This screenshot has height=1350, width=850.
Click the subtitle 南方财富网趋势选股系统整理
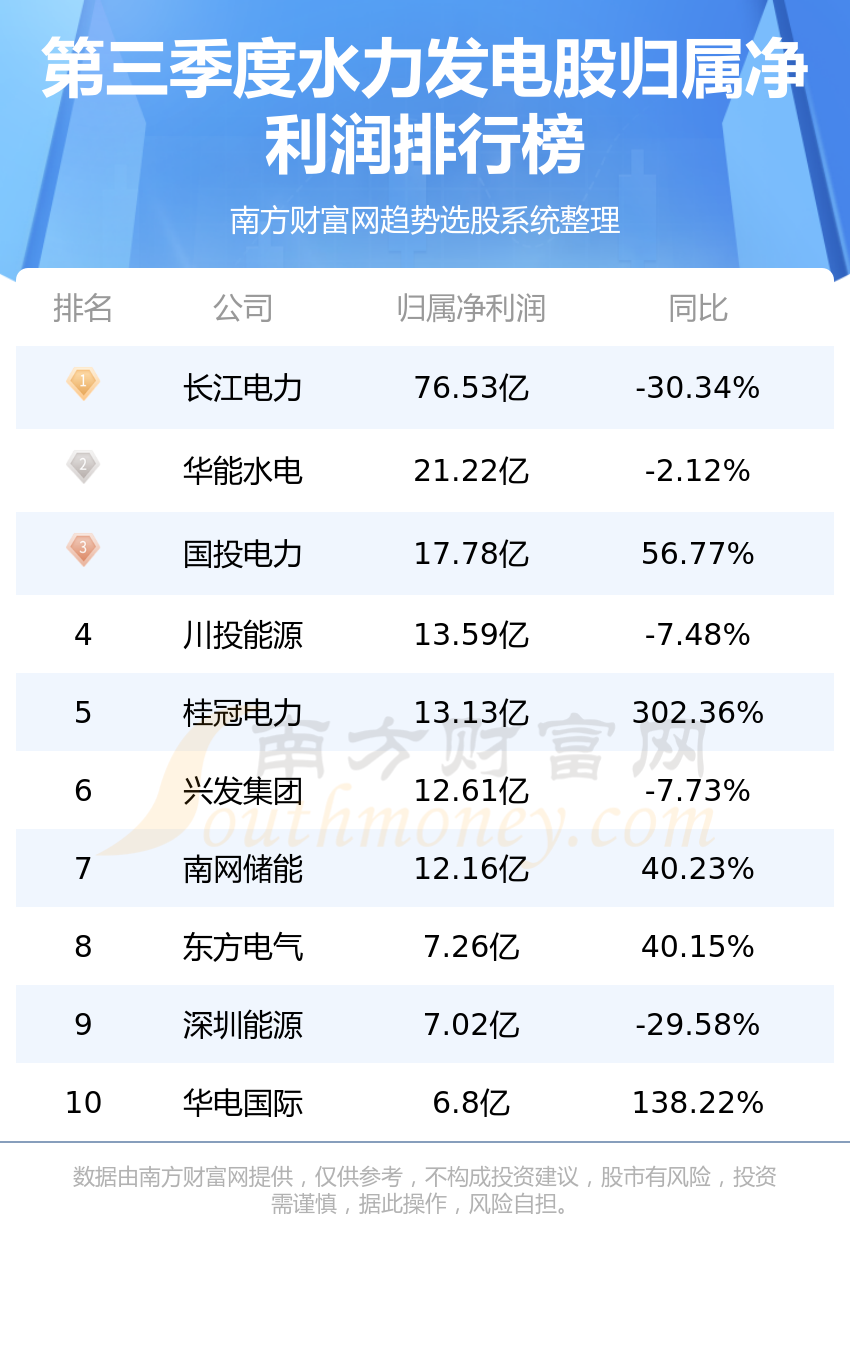point(425,220)
